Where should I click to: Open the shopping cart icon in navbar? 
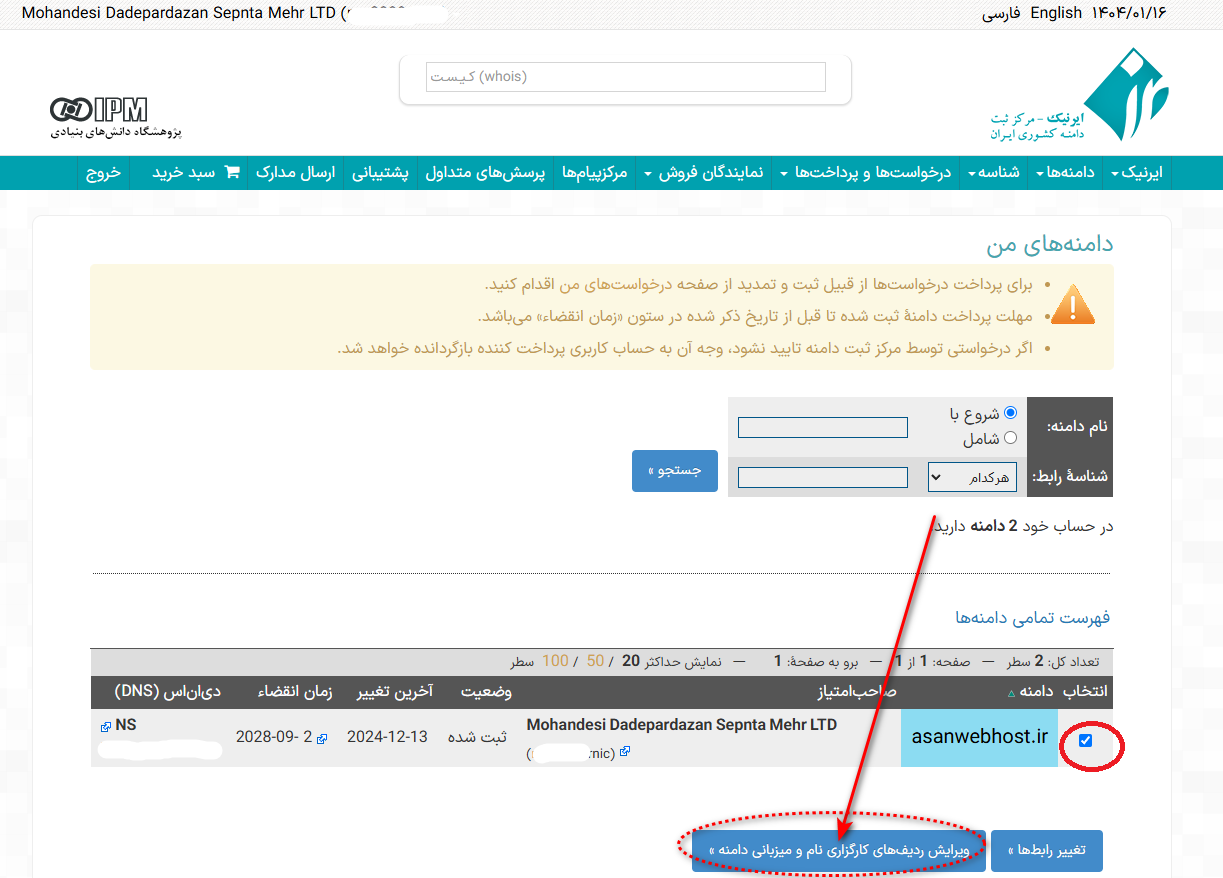point(232,172)
